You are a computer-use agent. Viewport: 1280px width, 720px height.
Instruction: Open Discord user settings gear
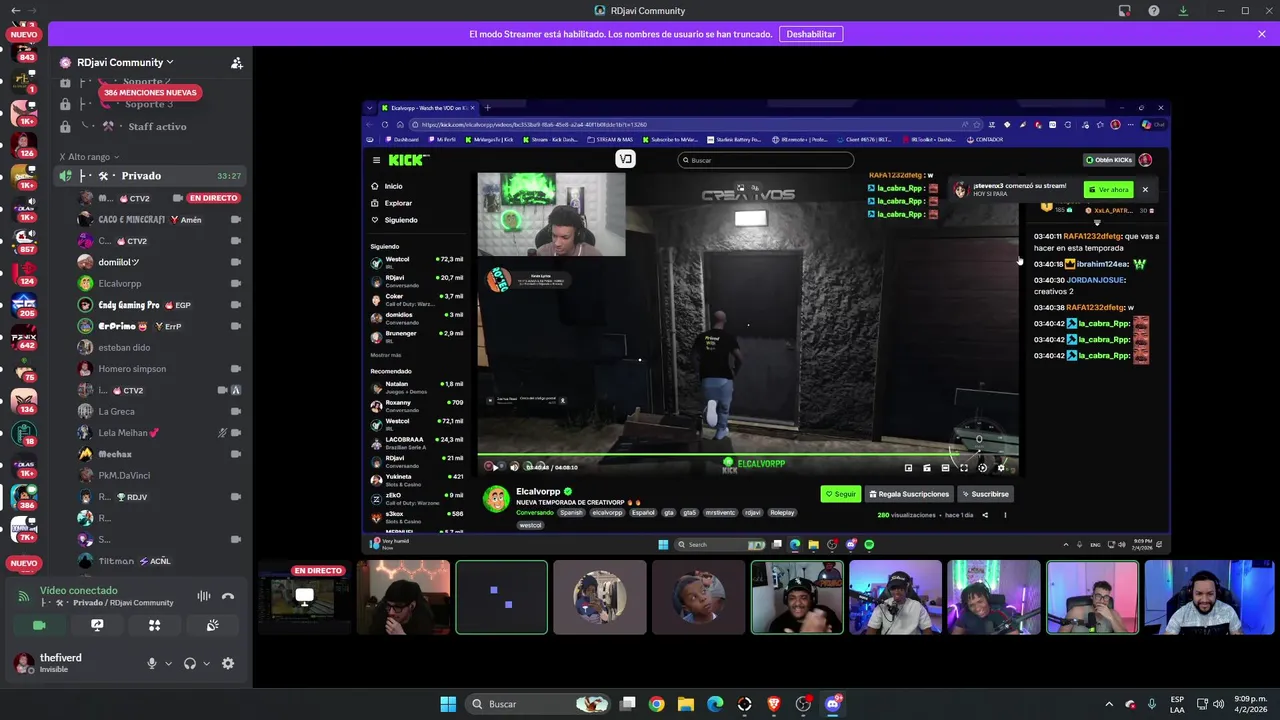point(228,663)
